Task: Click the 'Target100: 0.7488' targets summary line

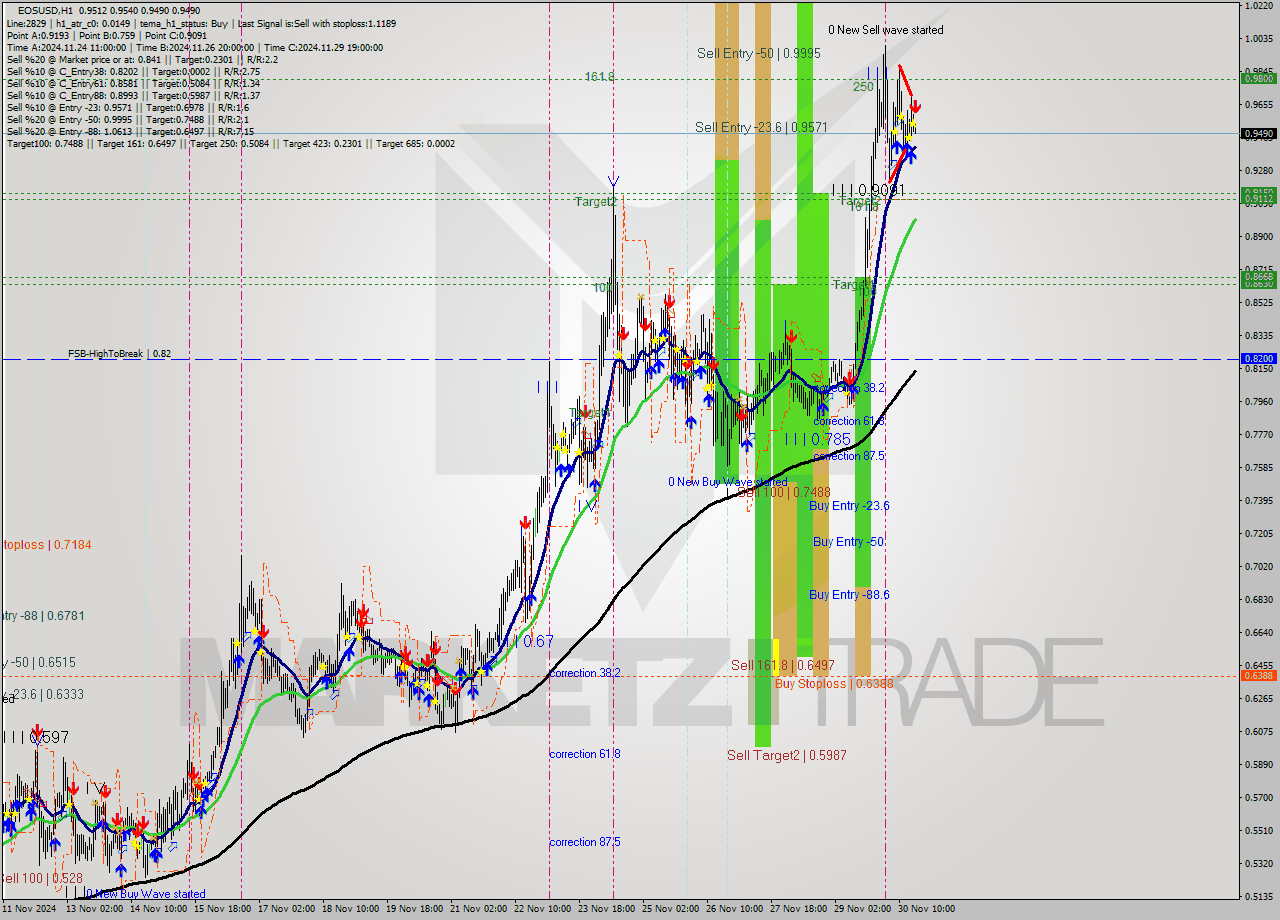Action: click(x=230, y=143)
